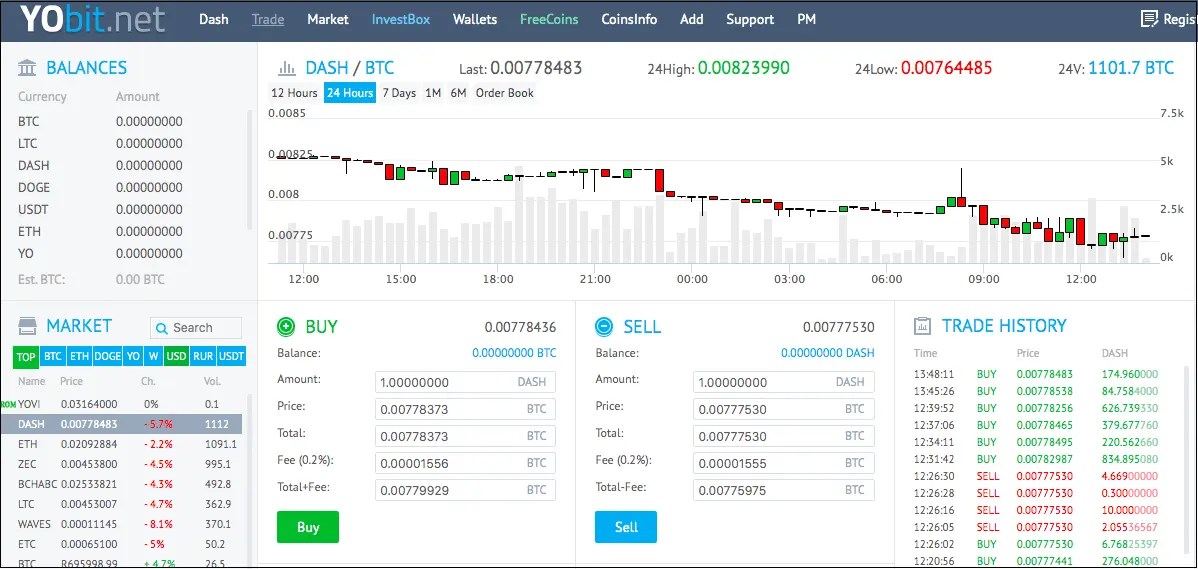Open InvestBox from the top menu
Image resolution: width=1198 pixels, height=569 pixels.
click(401, 19)
